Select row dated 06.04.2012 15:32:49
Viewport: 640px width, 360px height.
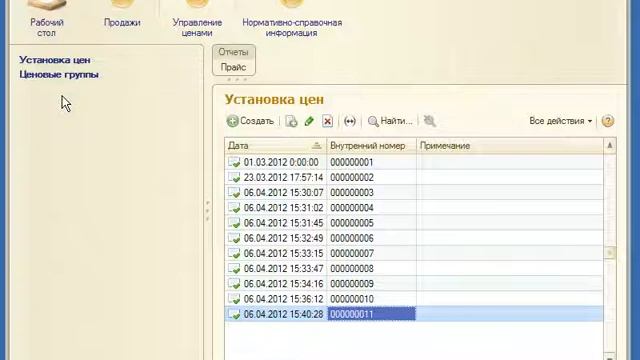413,238
